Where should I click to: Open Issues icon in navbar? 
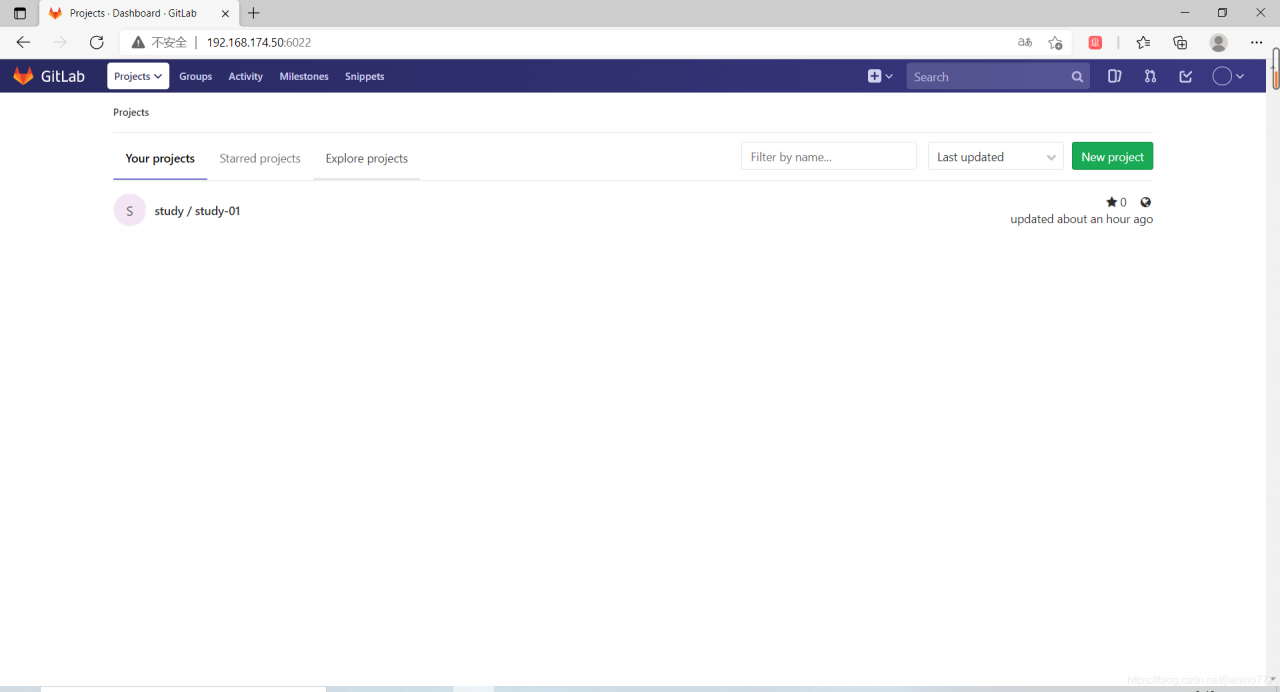(x=1115, y=76)
